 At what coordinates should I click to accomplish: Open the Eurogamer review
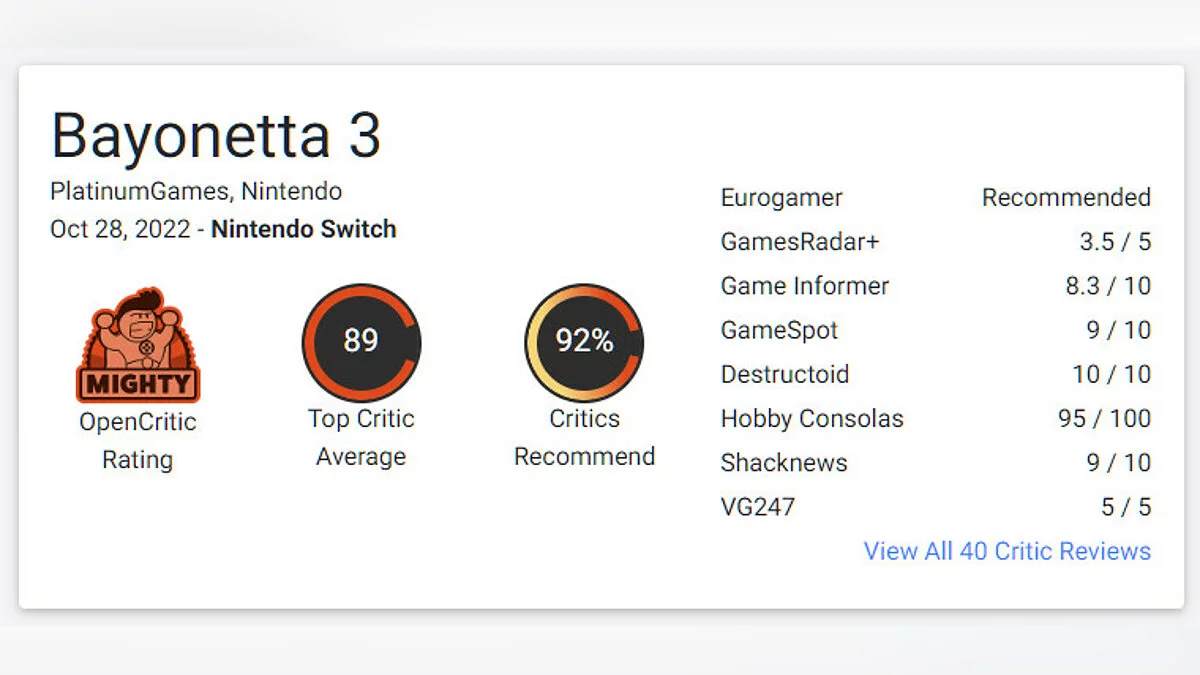point(781,198)
